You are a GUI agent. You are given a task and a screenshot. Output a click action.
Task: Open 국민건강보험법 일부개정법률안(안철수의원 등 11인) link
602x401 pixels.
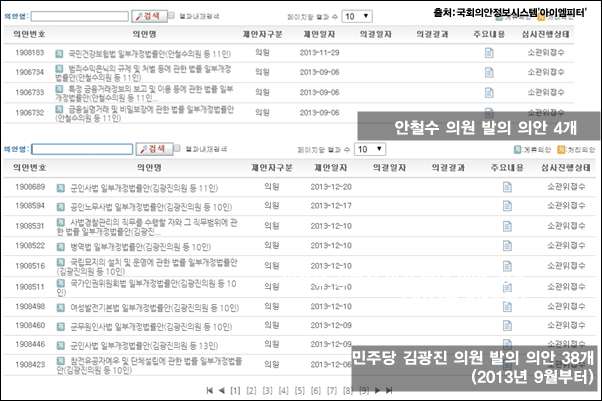[x=149, y=54]
